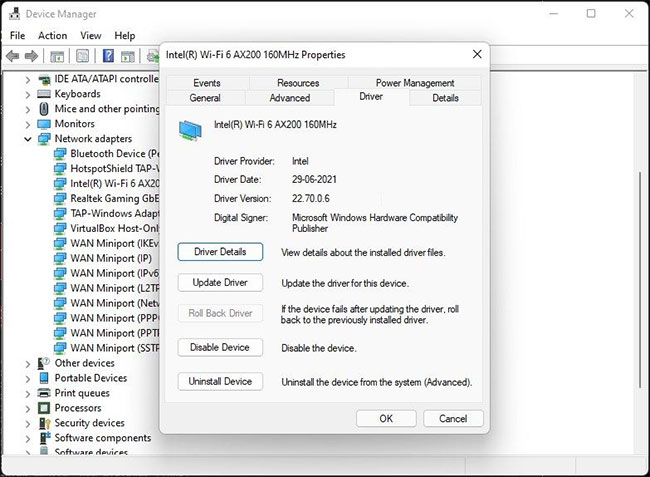Click the Print queues printer icon
The width and height of the screenshot is (650, 477).
click(x=44, y=393)
